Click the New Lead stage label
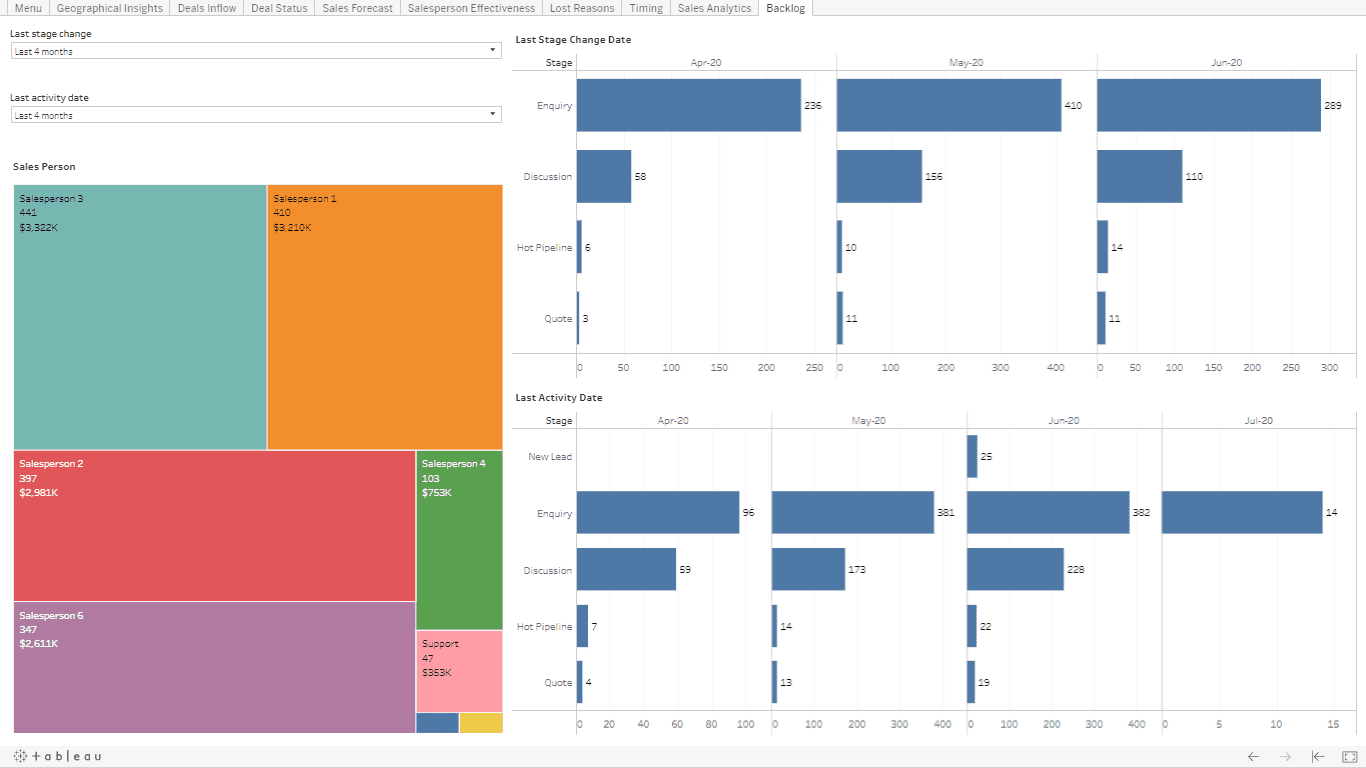The width and height of the screenshot is (1366, 768). [550, 457]
